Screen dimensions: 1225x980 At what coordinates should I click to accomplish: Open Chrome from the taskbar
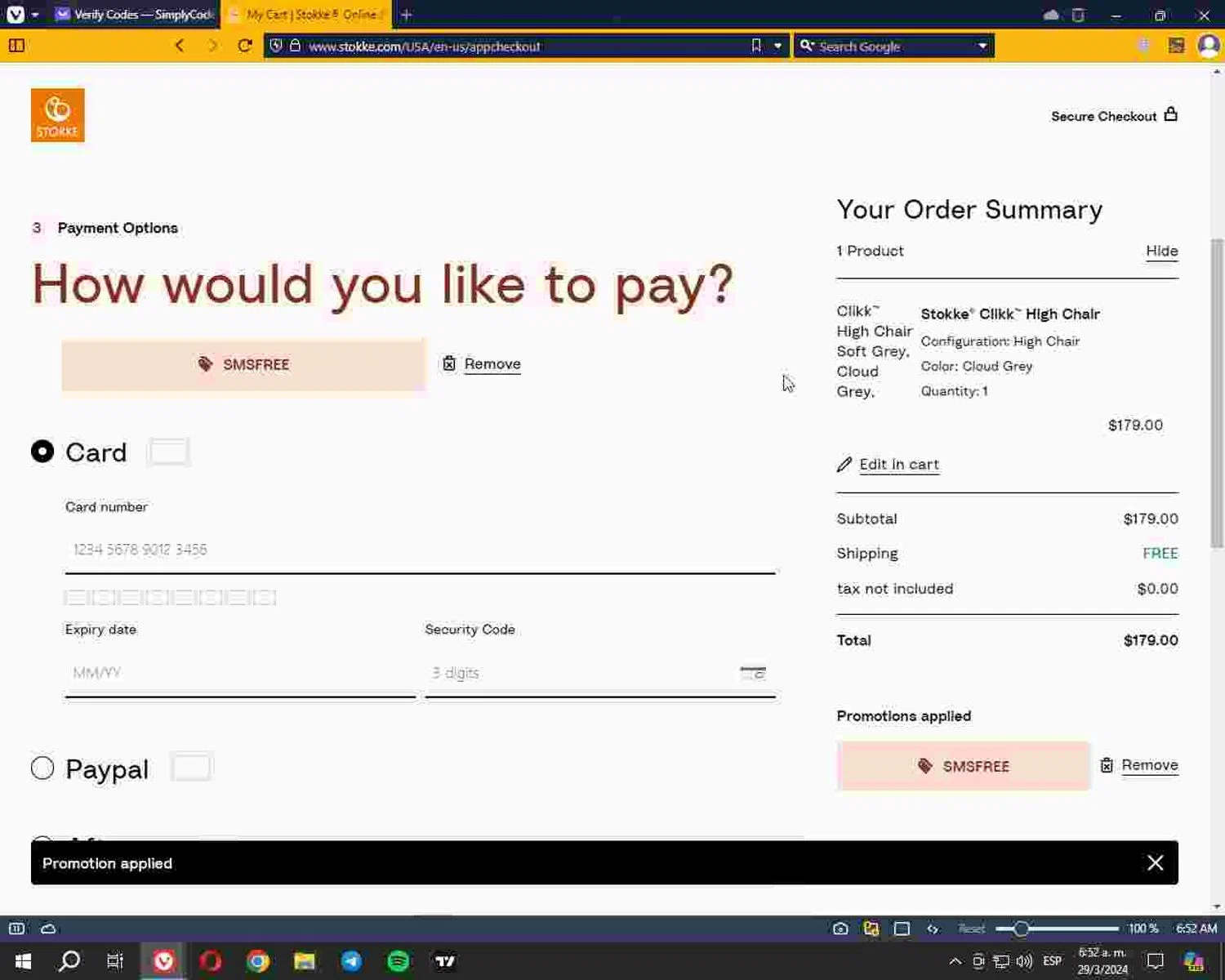pyautogui.click(x=258, y=961)
